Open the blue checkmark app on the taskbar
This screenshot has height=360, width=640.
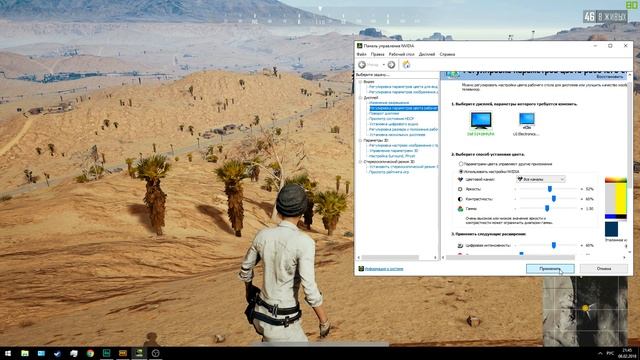(58, 353)
